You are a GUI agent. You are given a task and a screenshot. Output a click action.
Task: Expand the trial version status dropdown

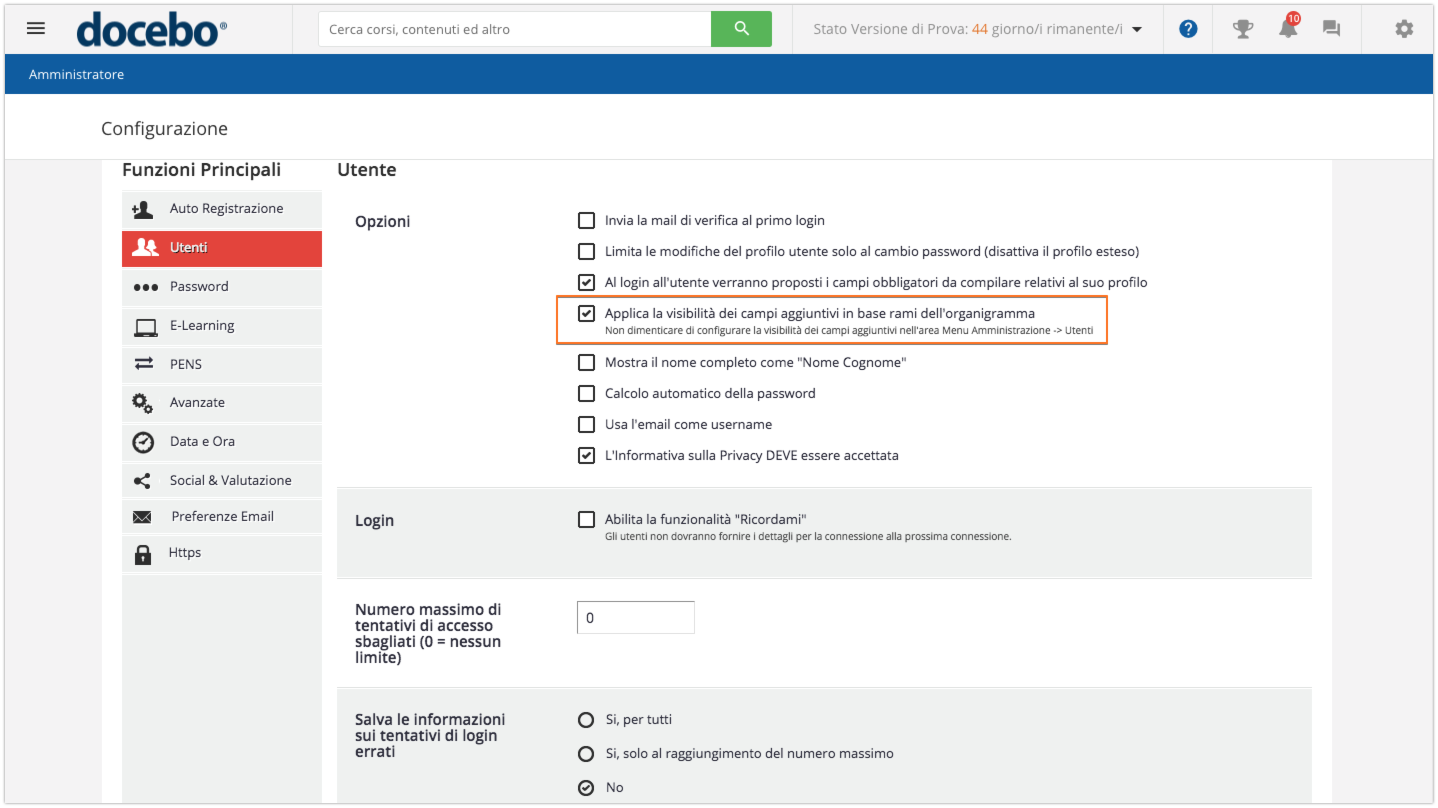click(1136, 29)
